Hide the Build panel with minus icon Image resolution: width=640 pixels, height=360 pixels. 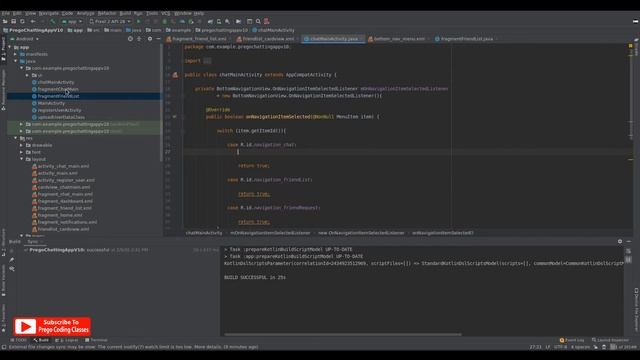coord(629,241)
